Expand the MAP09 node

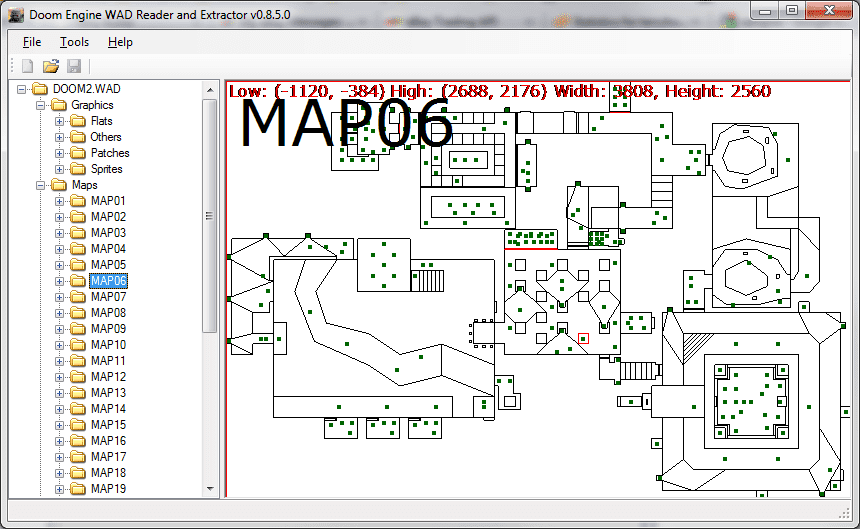pyautogui.click(x=59, y=329)
